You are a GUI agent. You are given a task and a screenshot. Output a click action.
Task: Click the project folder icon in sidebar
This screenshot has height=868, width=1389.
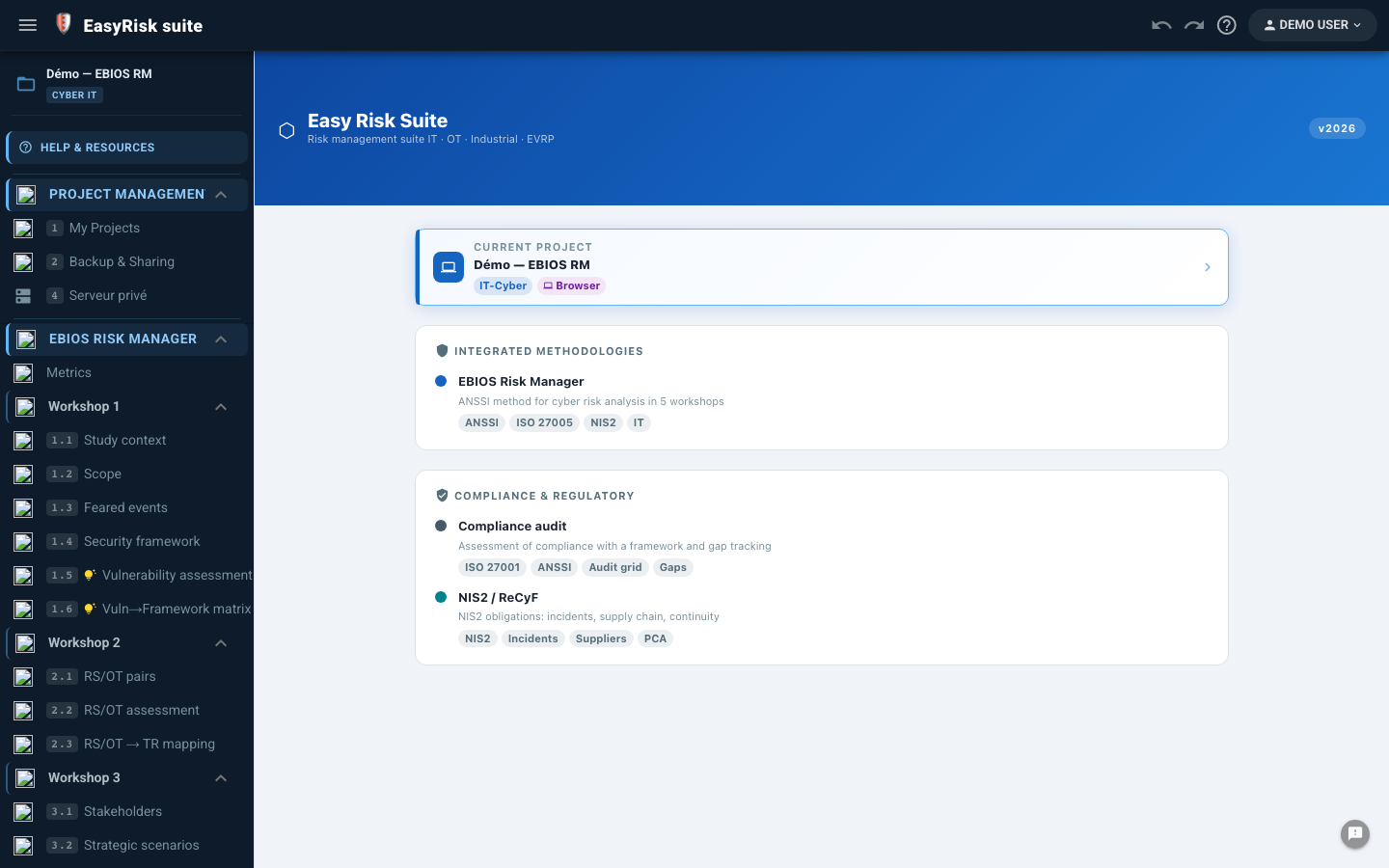[x=26, y=84]
